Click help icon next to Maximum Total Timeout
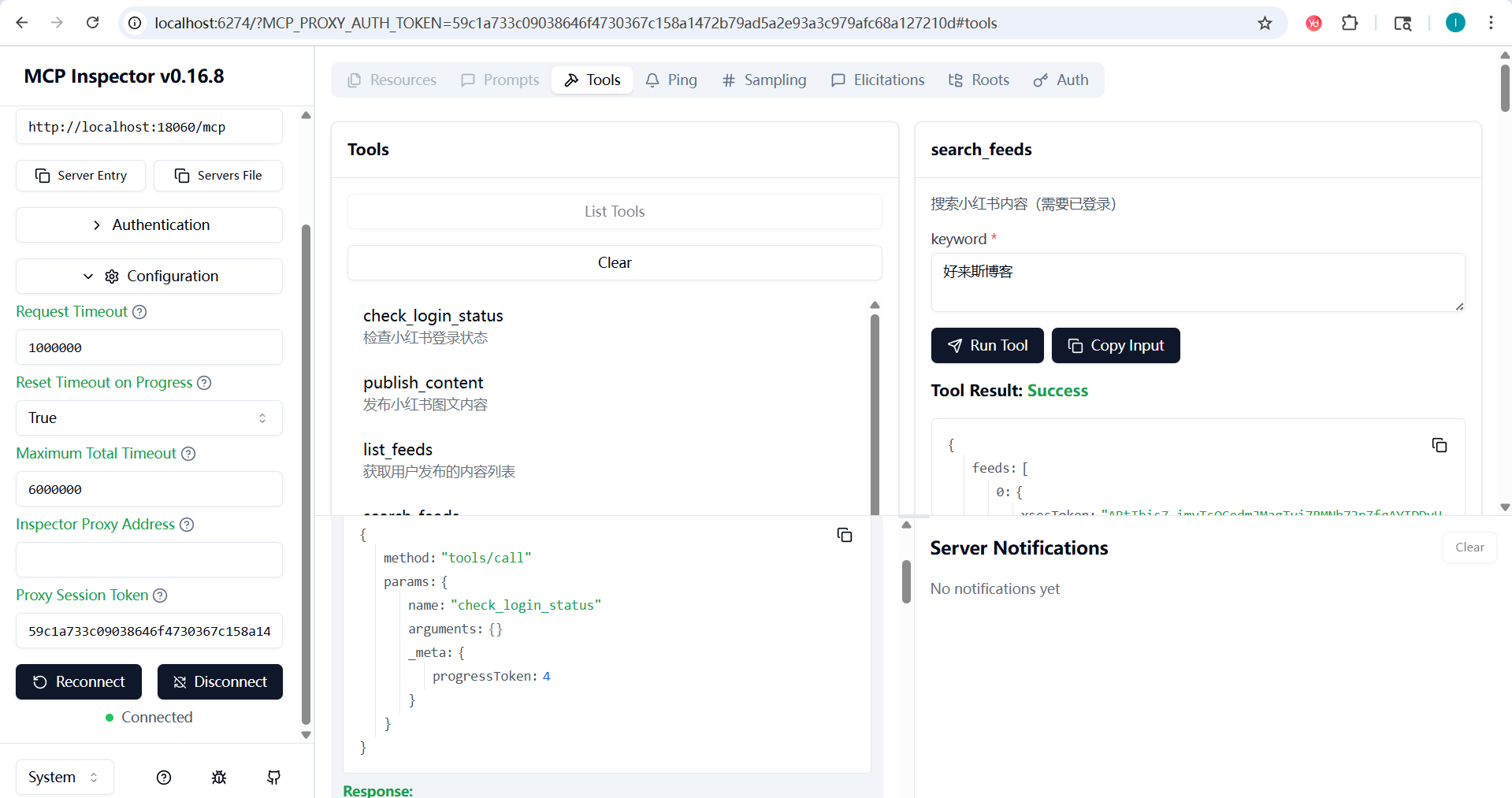 [x=188, y=454]
